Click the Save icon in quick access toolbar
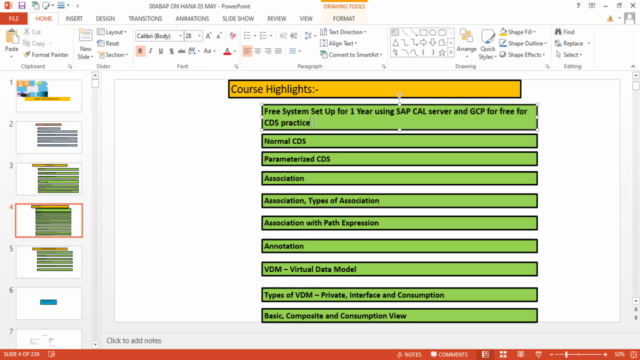Image resolution: width=640 pixels, height=360 pixels. 22,6
